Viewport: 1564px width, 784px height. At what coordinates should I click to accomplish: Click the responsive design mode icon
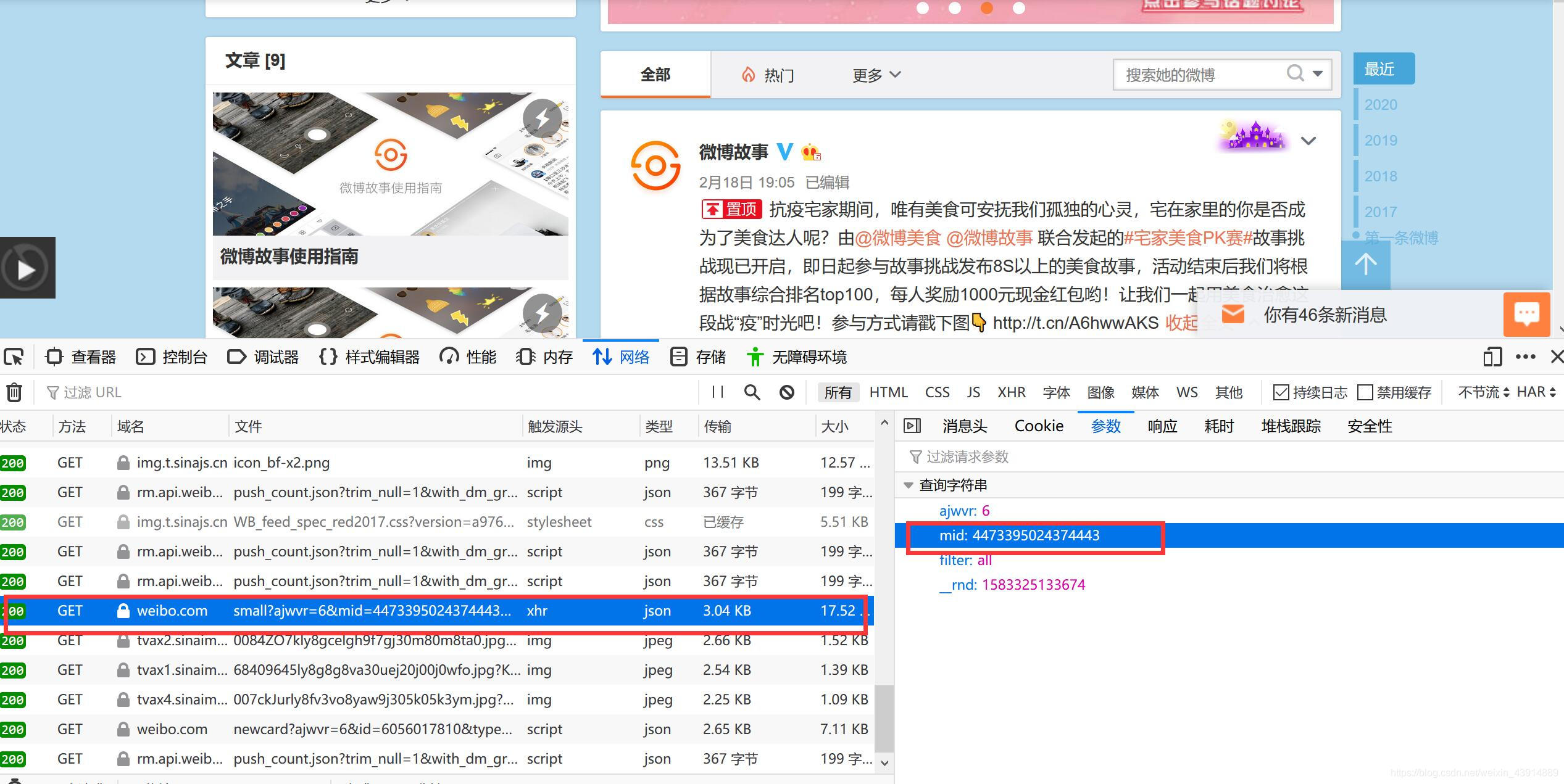click(x=1492, y=357)
